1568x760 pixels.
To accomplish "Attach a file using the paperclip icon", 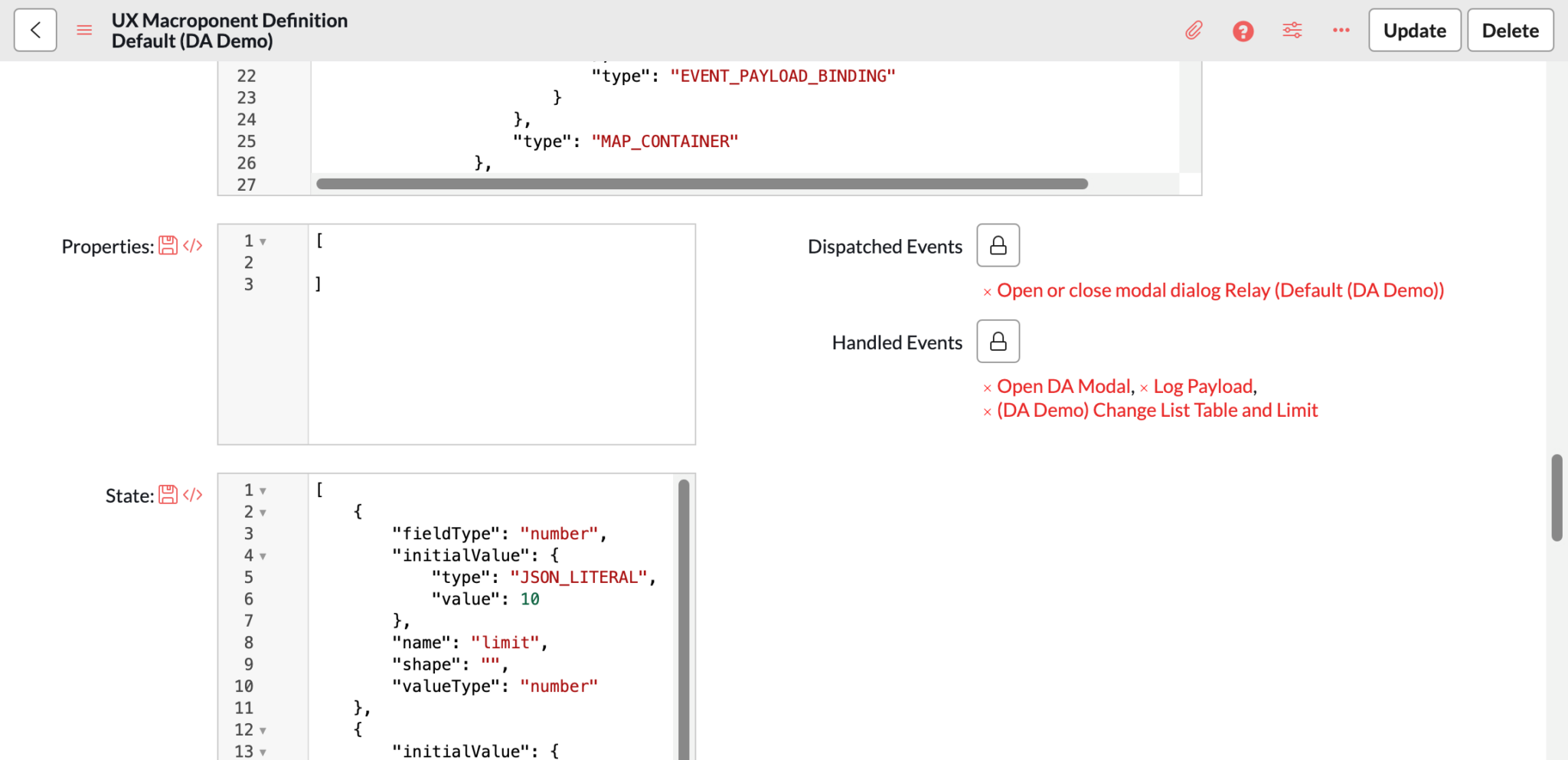I will (1194, 31).
